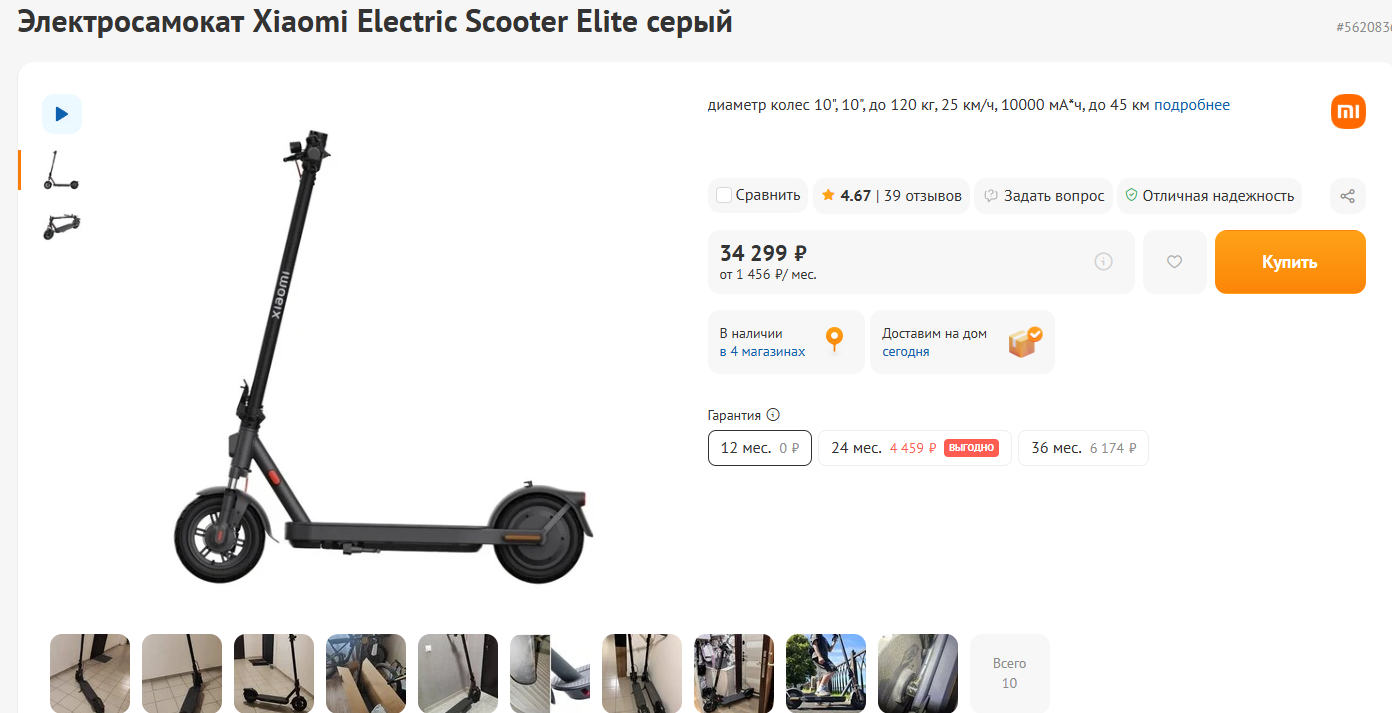
Task: Expand specs via подробнее link
Action: [x=1192, y=105]
